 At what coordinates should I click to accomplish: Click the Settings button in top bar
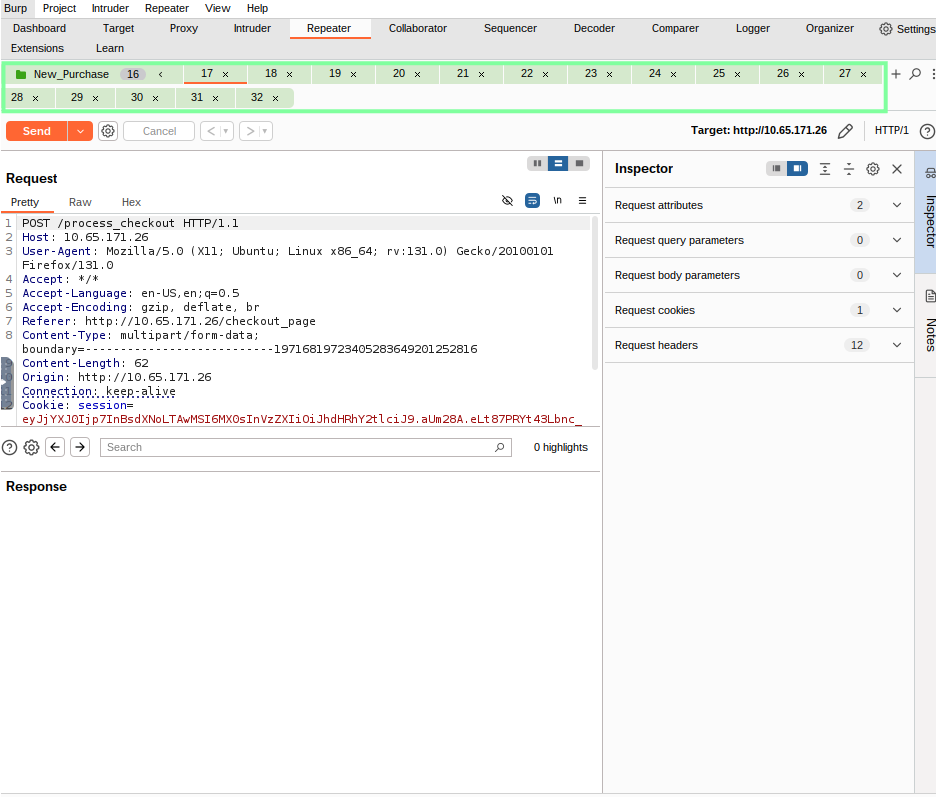906,29
